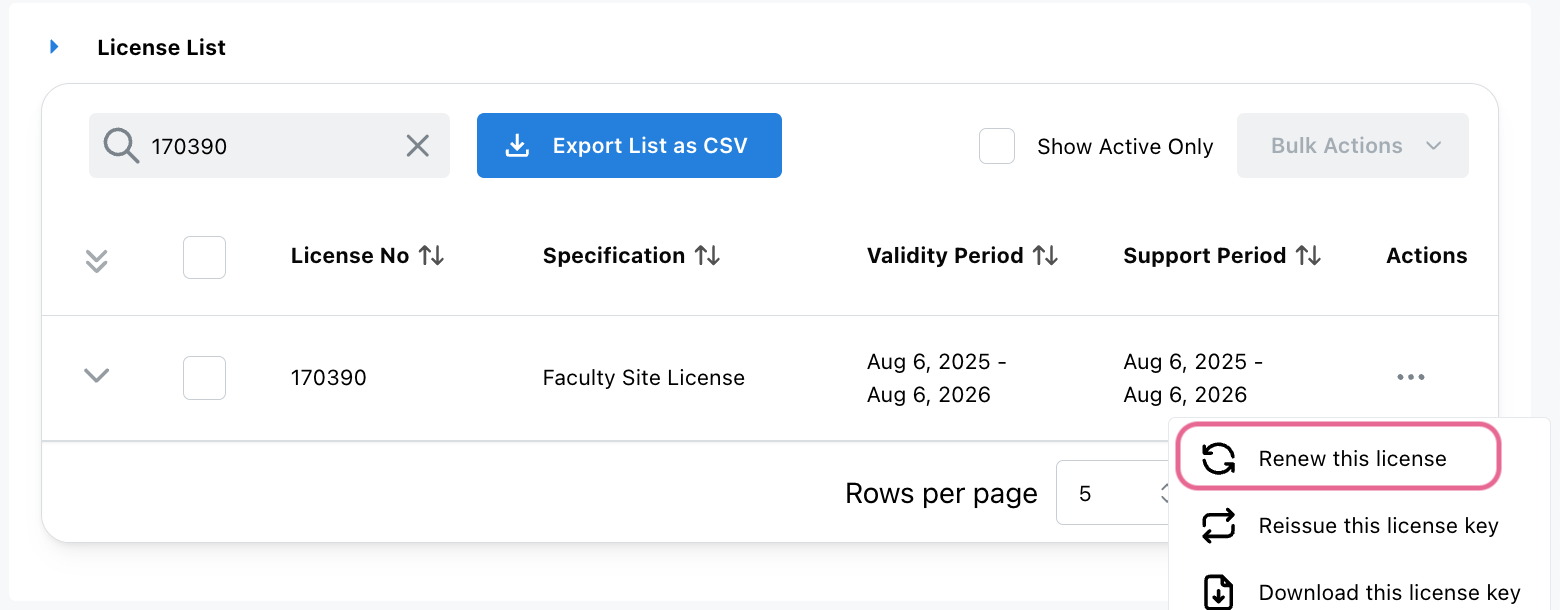Click the license number 170390 cell

click(329, 378)
